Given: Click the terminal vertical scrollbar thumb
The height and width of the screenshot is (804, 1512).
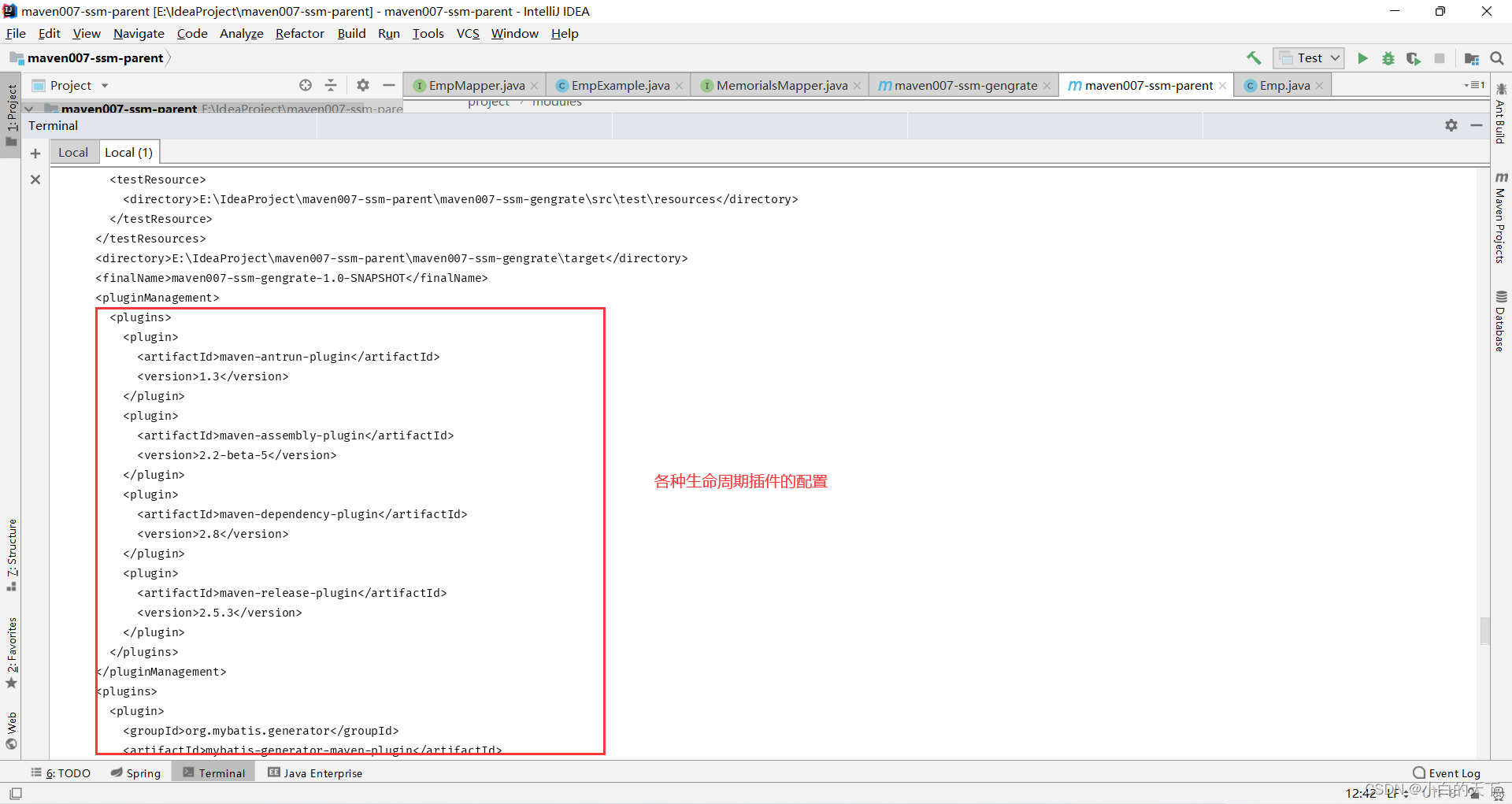Looking at the screenshot, I should coord(1484,631).
